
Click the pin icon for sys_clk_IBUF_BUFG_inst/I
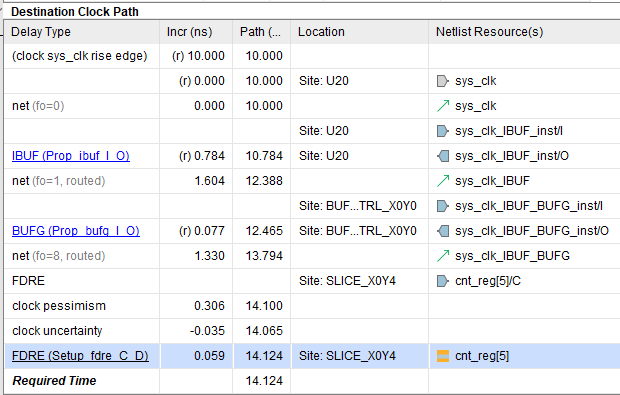[x=442, y=206]
